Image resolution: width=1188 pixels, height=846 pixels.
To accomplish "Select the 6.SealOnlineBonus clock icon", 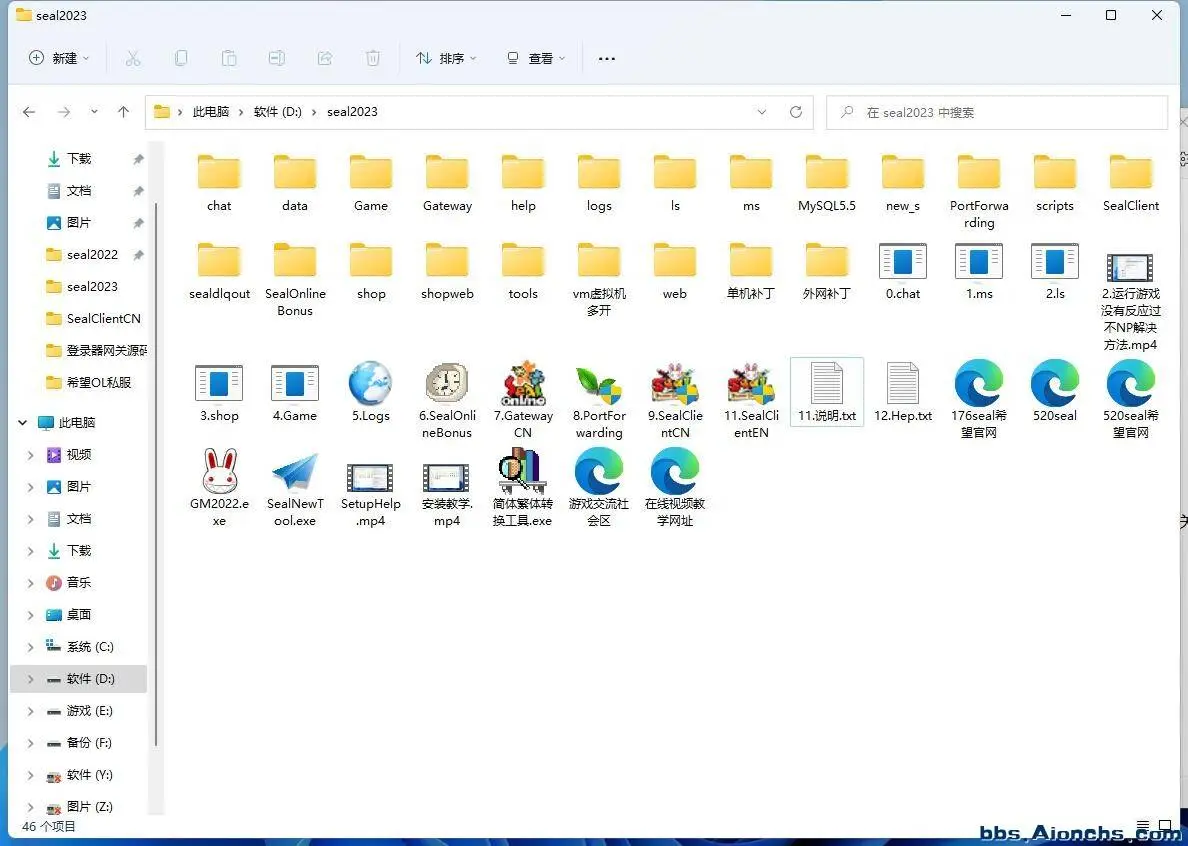I will point(447,384).
